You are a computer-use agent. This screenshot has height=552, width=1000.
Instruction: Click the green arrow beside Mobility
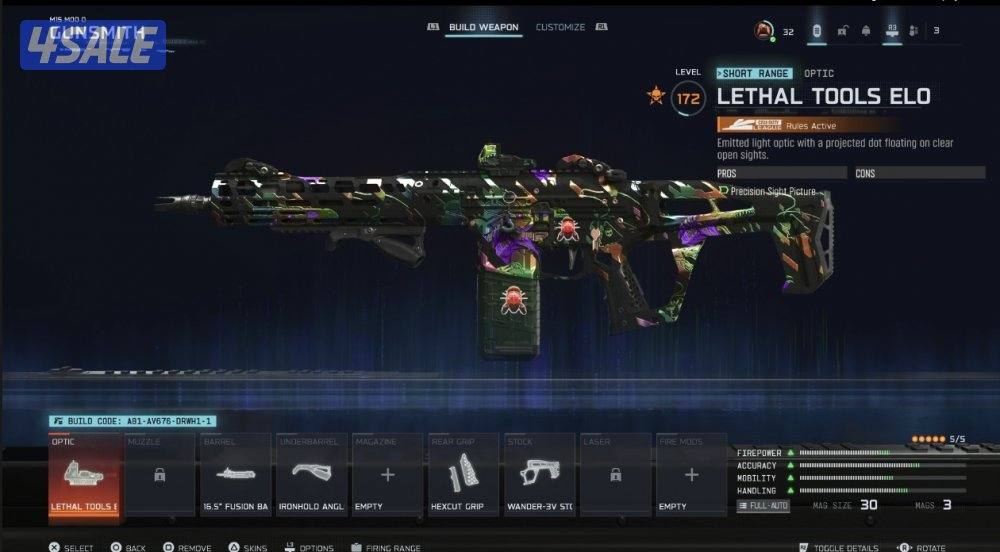pos(791,477)
